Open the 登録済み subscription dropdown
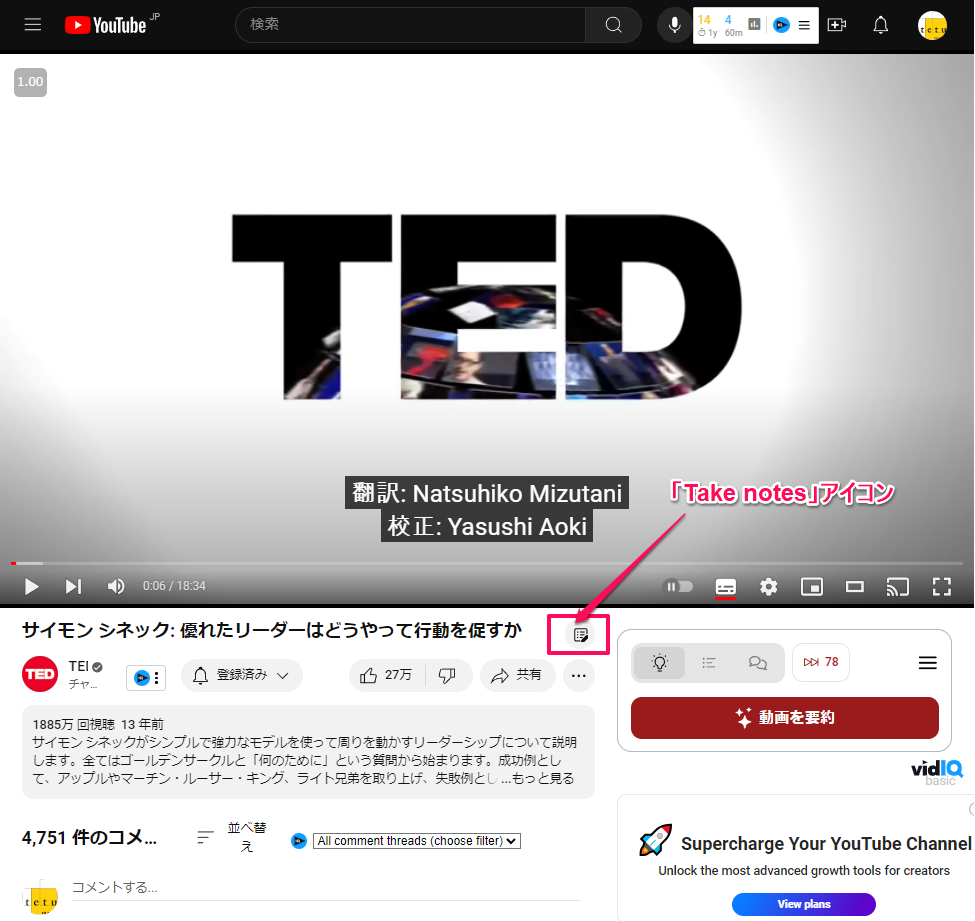 tap(242, 675)
